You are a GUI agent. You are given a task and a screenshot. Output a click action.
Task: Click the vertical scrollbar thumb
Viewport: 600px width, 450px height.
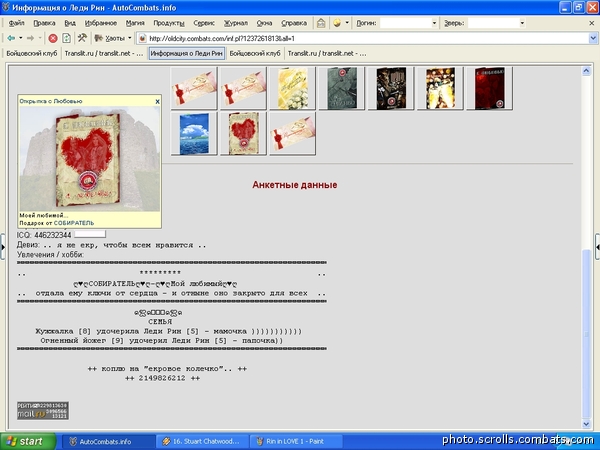(586, 333)
